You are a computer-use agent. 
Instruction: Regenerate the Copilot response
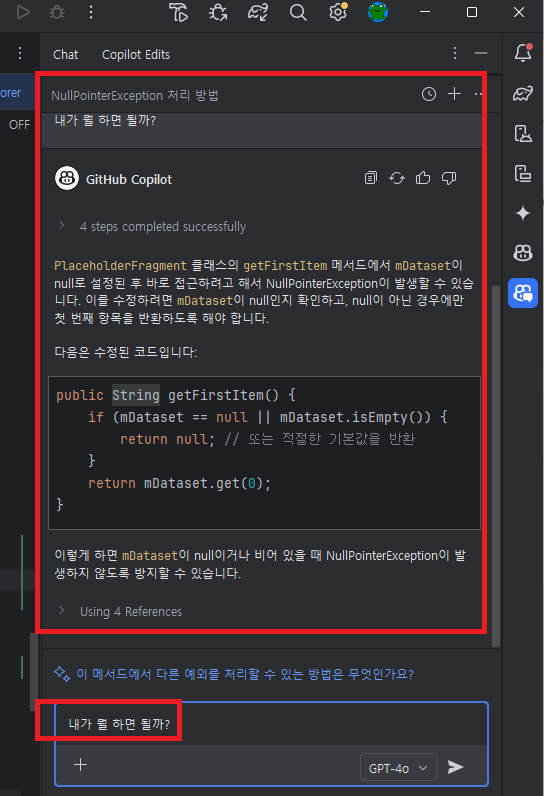tap(397, 178)
